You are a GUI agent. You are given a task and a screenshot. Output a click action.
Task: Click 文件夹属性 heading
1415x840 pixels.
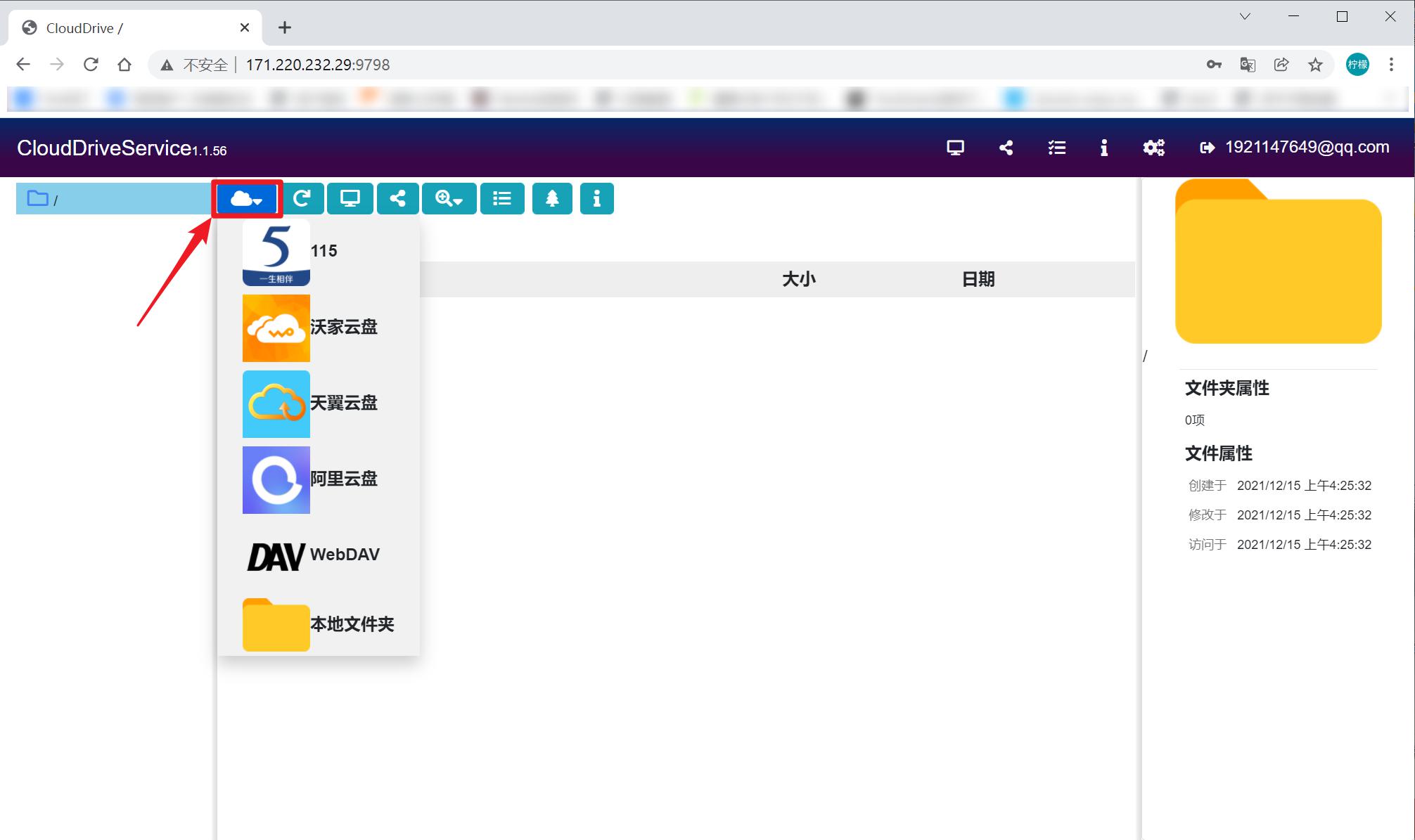(x=1227, y=388)
